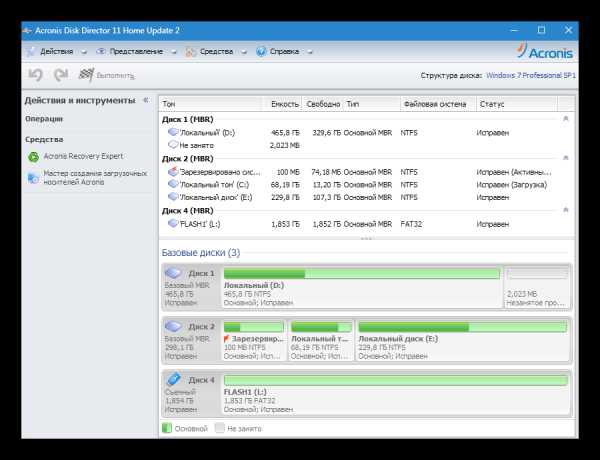Click the Redo arrow icon

[61, 75]
